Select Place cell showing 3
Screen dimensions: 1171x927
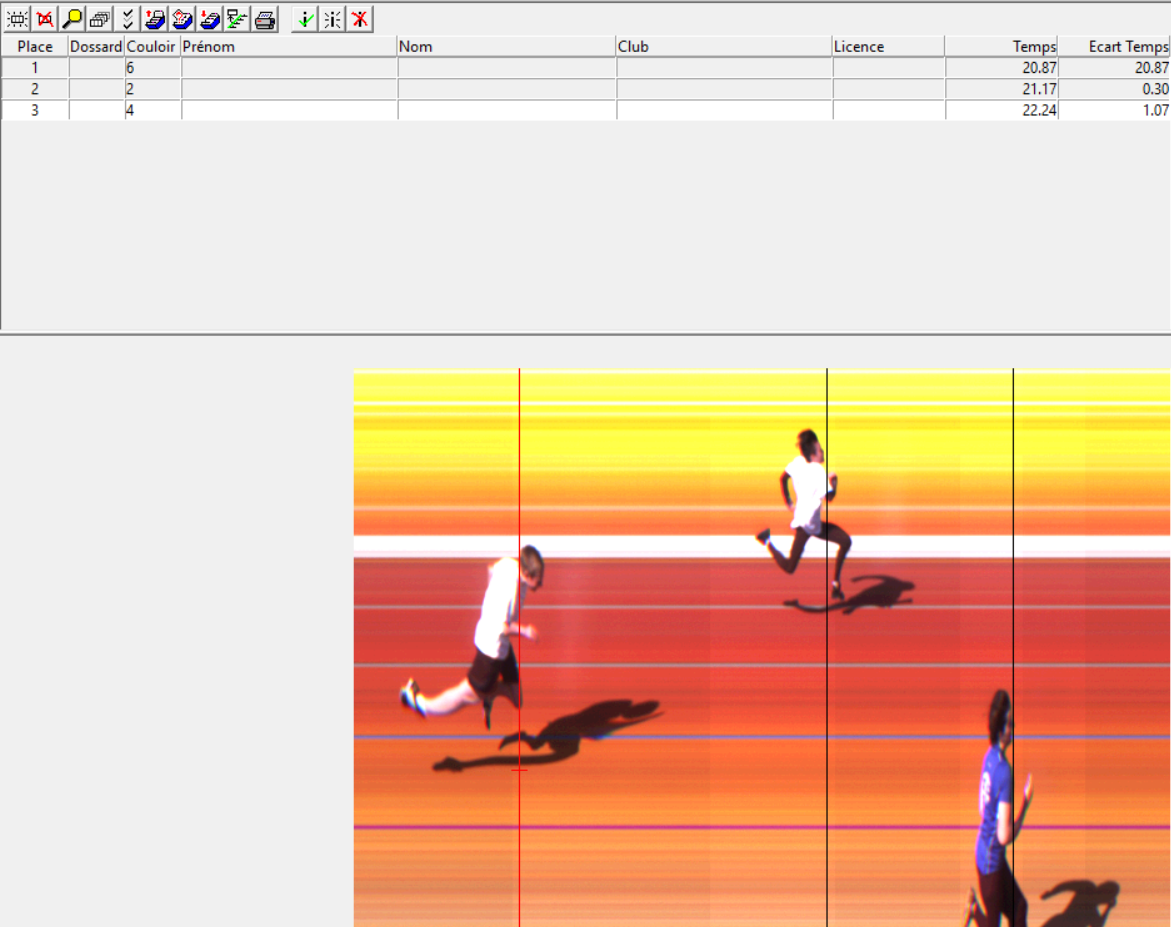pos(34,111)
